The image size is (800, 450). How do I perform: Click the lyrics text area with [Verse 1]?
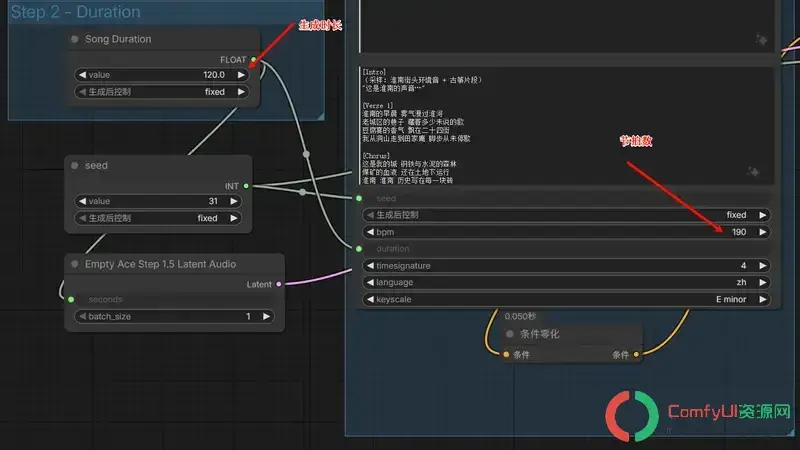tap(566, 126)
